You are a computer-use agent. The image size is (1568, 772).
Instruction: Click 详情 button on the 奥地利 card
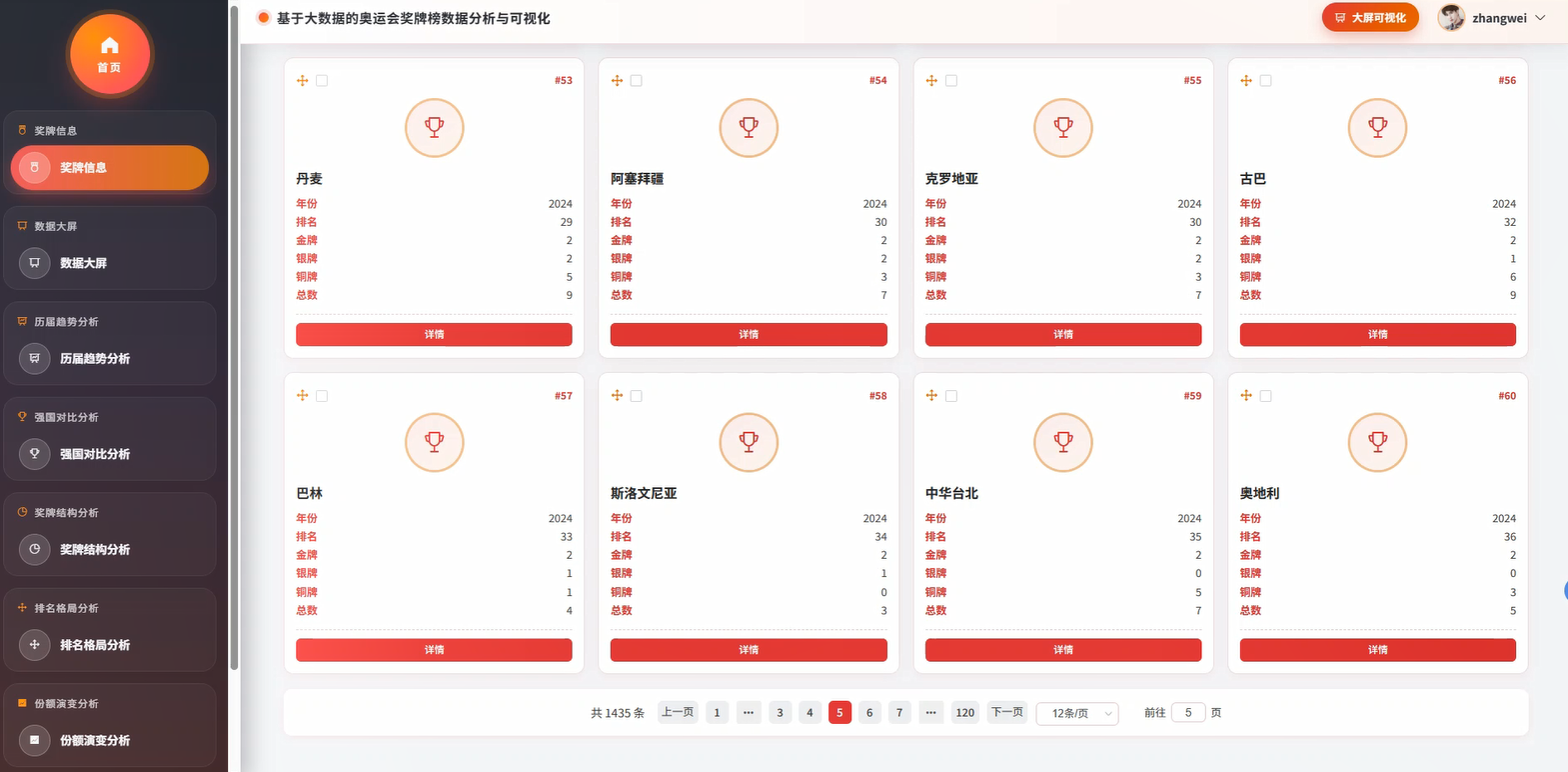point(1377,650)
